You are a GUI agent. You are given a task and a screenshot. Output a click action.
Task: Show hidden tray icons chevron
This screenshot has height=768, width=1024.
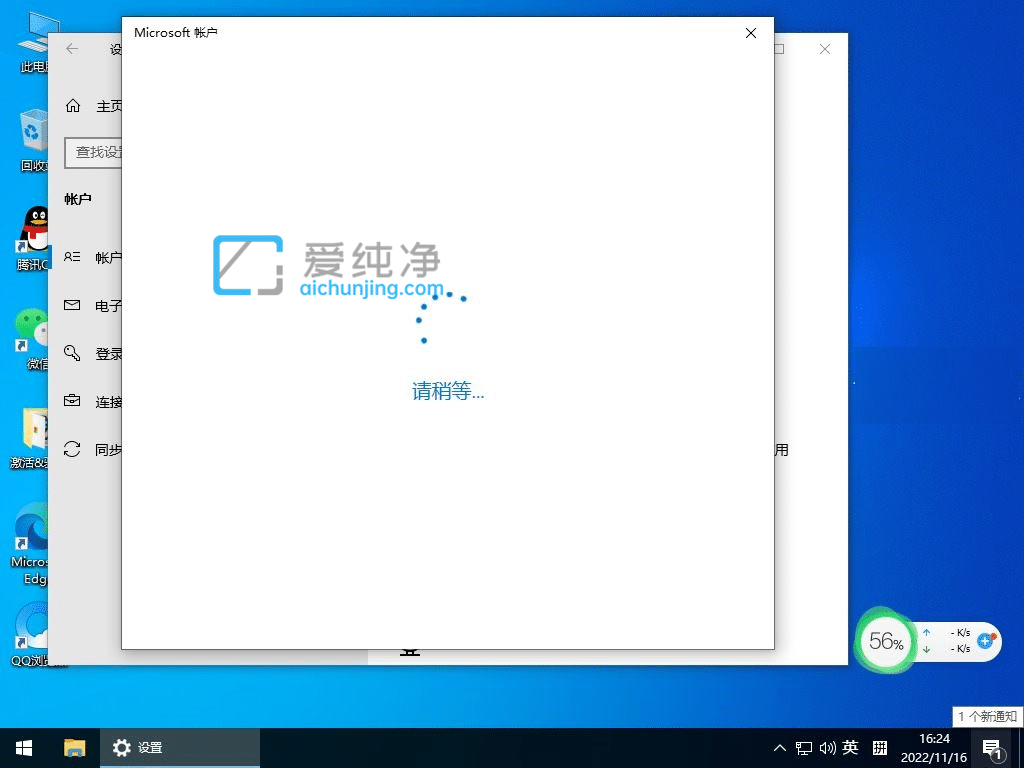[x=780, y=748]
